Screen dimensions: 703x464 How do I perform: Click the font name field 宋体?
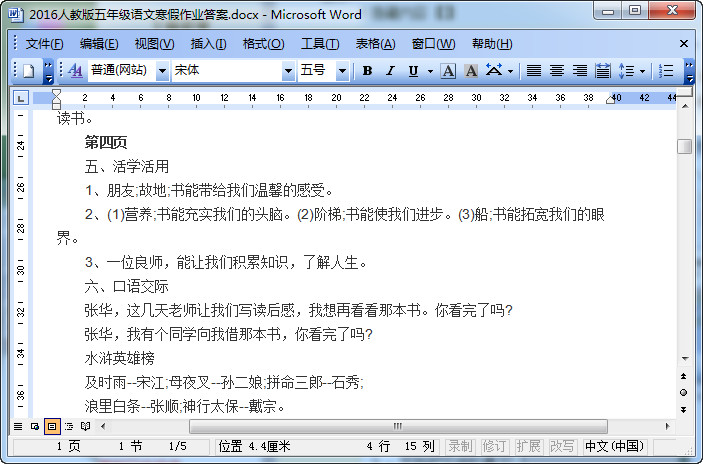point(227,71)
